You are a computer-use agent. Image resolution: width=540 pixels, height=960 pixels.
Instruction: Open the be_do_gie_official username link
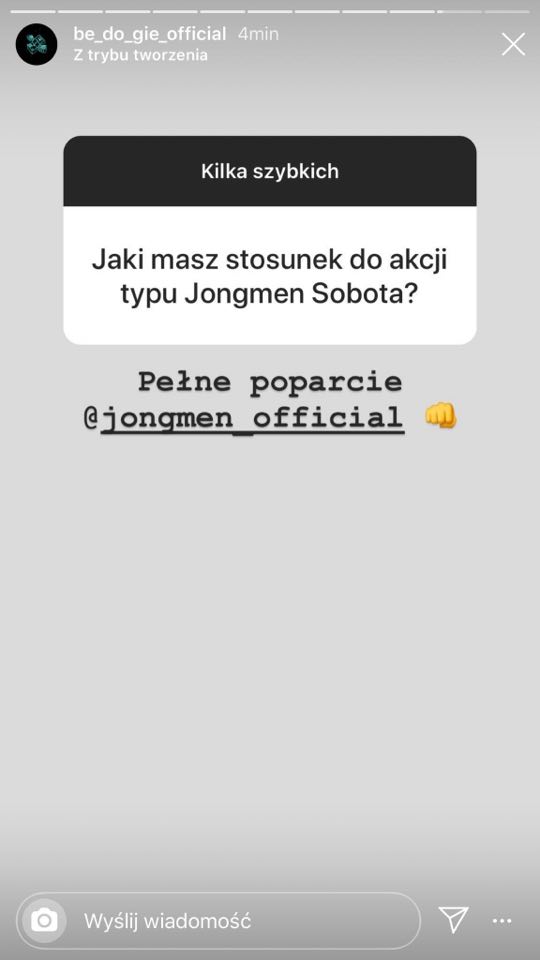pos(149,34)
